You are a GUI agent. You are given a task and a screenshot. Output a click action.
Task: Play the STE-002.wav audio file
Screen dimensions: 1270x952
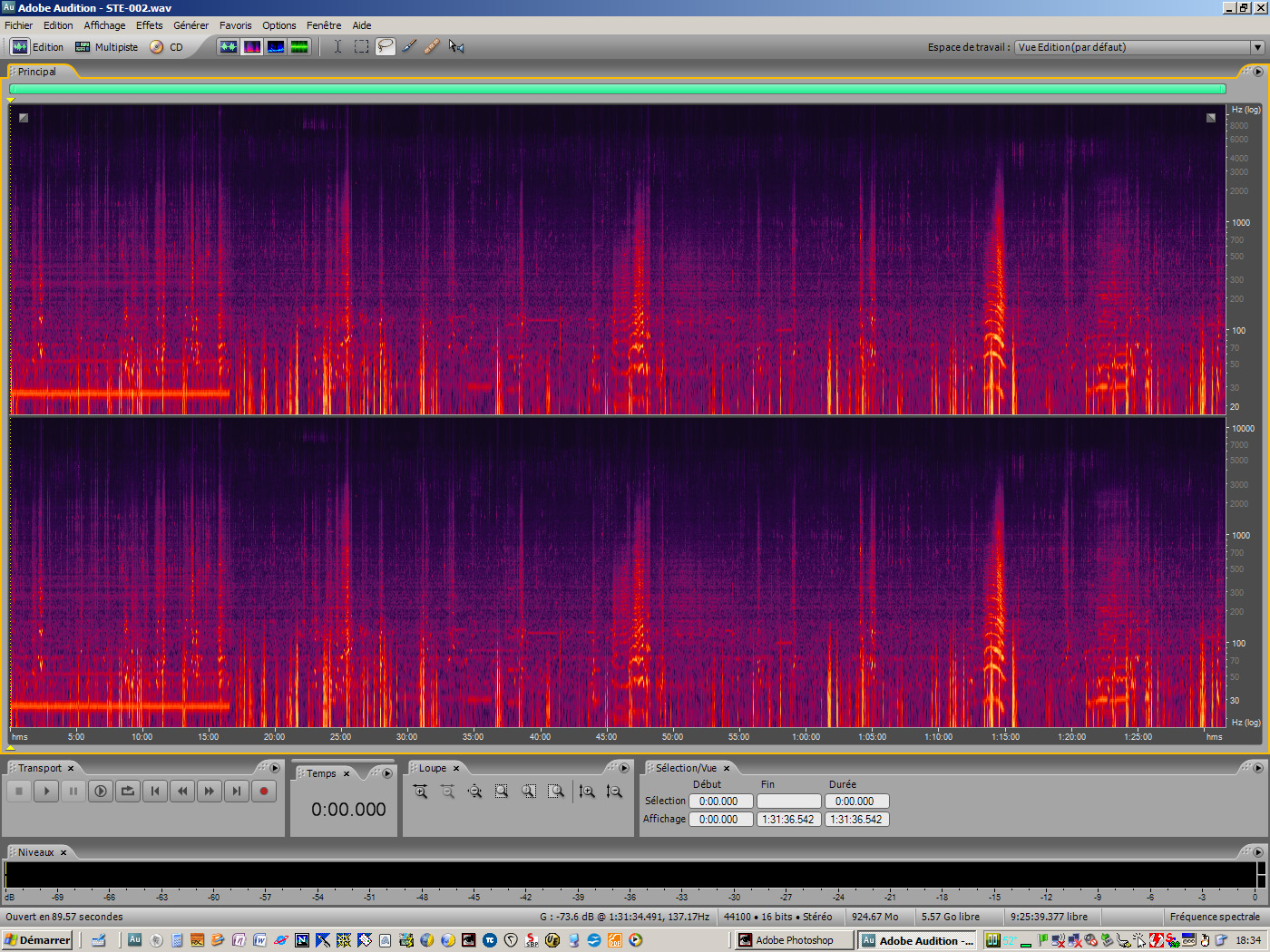46,791
